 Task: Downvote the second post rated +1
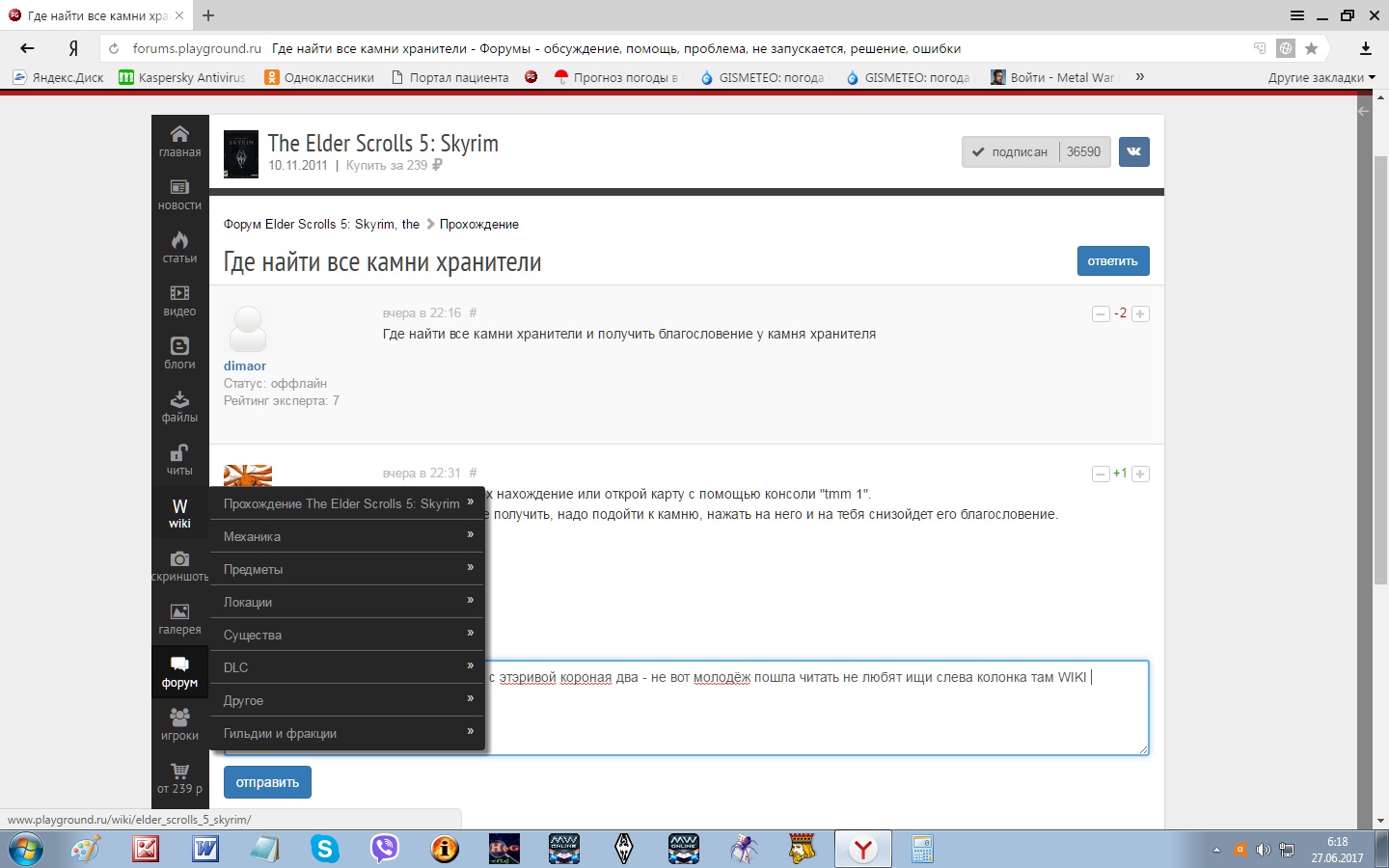tap(1101, 474)
